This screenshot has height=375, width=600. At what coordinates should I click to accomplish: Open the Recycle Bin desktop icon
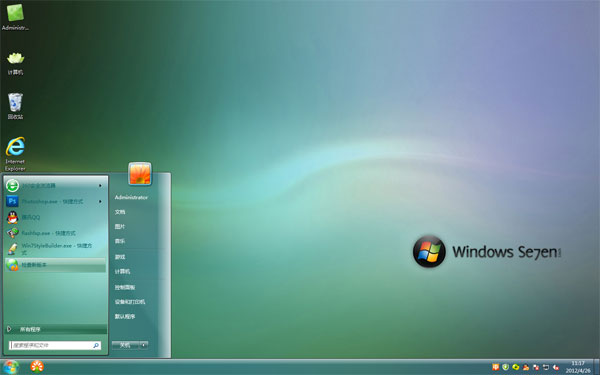pyautogui.click(x=15, y=106)
